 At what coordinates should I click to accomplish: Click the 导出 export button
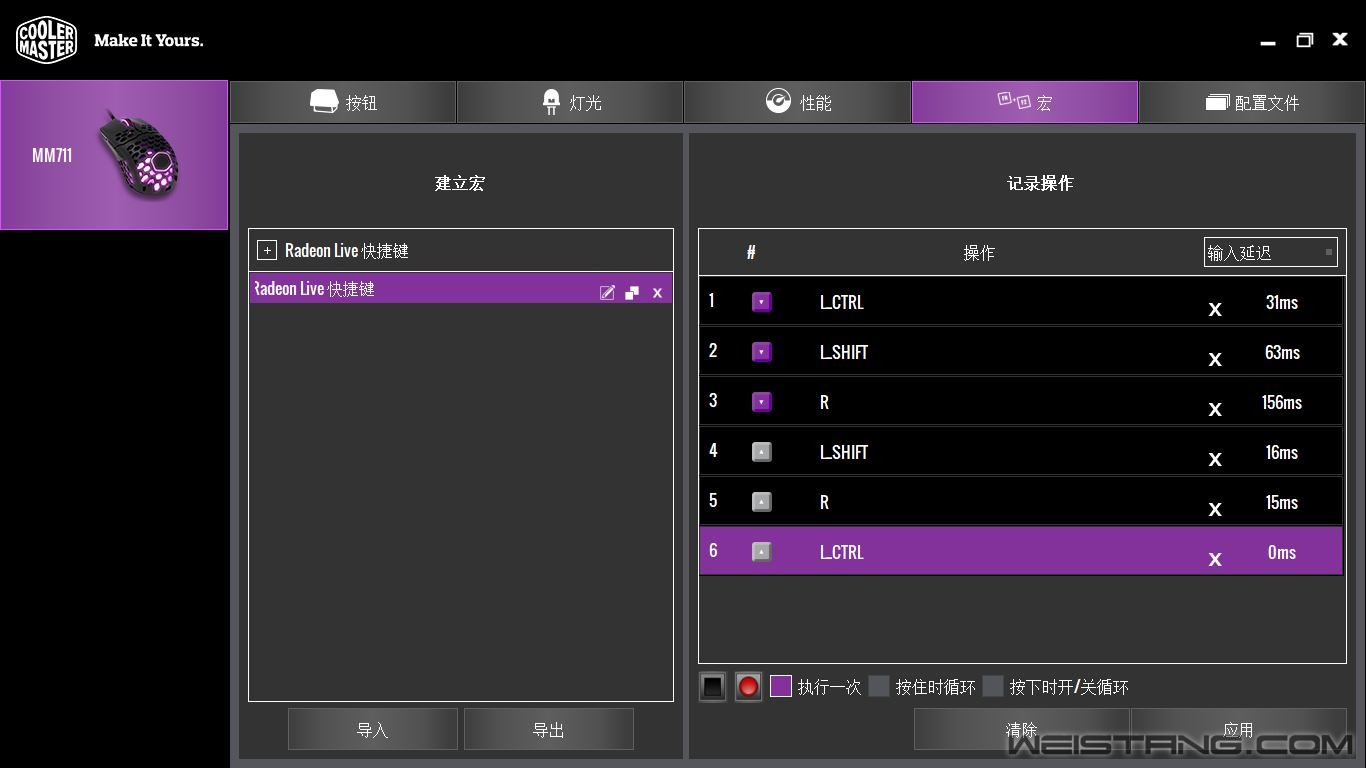point(548,729)
